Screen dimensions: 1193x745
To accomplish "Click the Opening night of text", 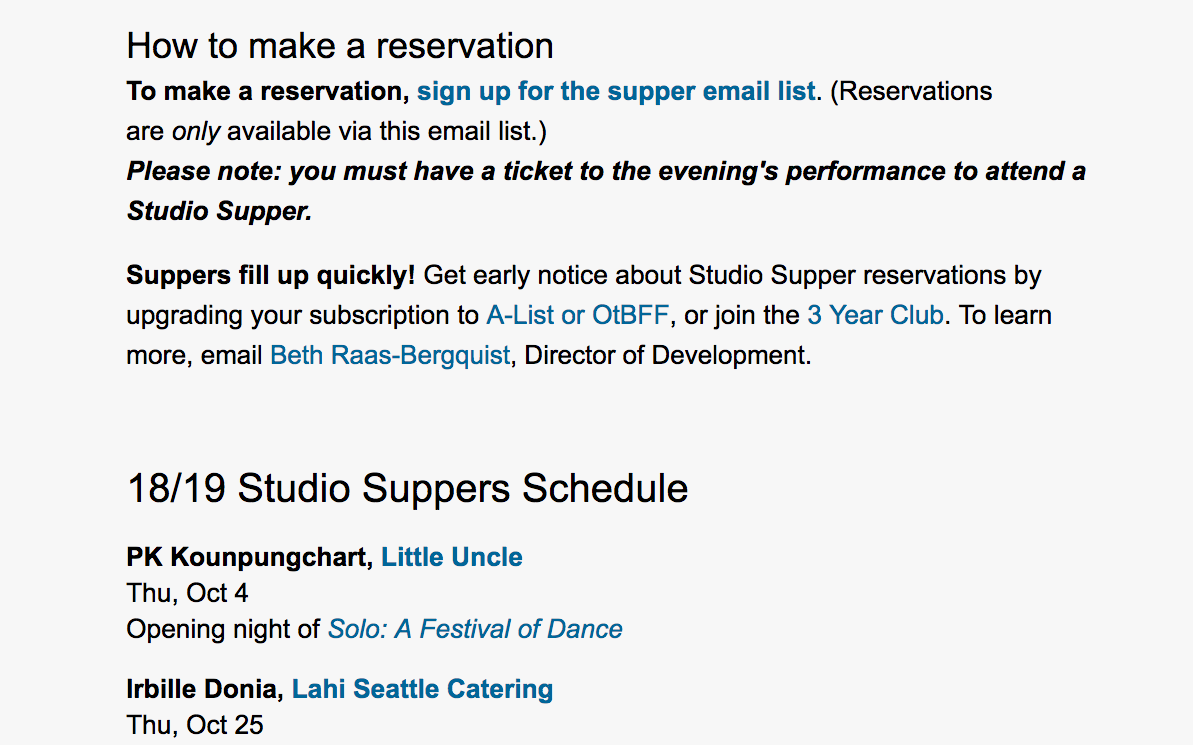I will click(x=223, y=629).
